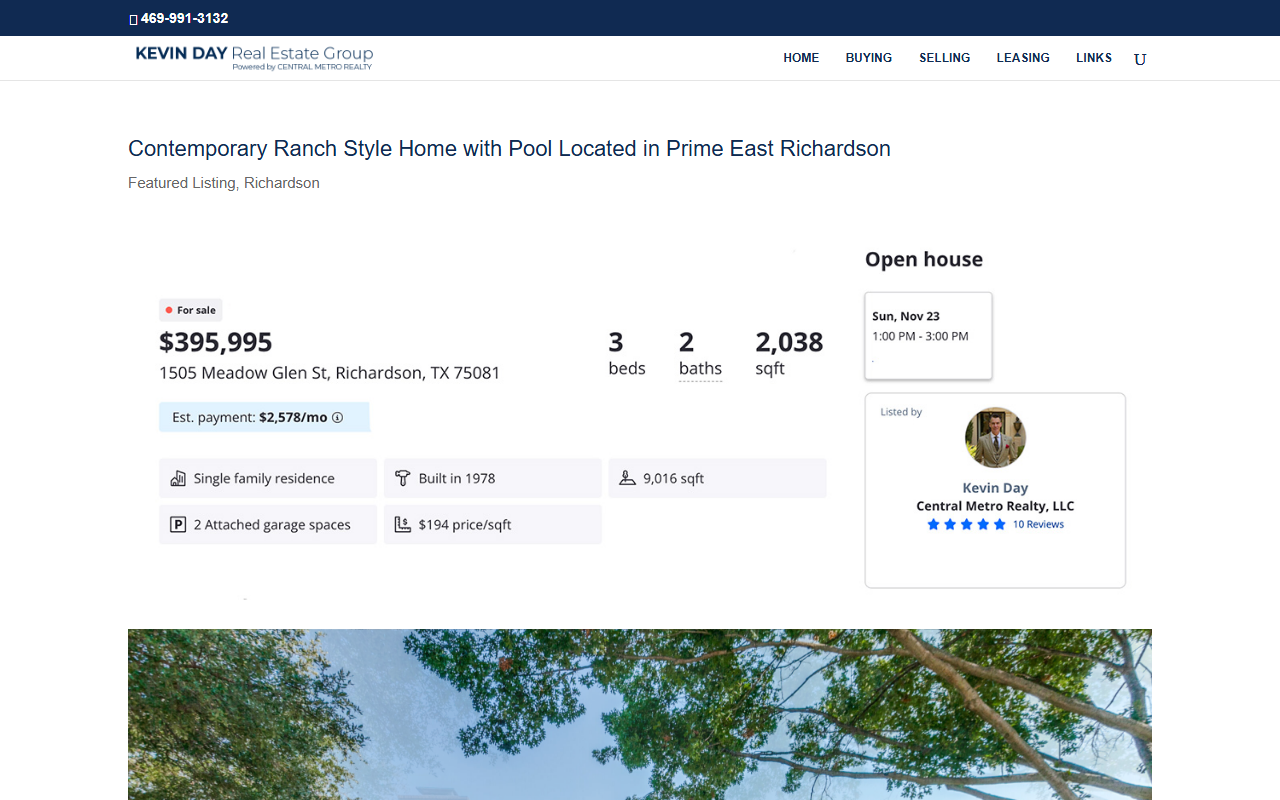Image resolution: width=1280 pixels, height=800 pixels.
Task: Click the 2,038 sqft figure
Action: (x=789, y=354)
